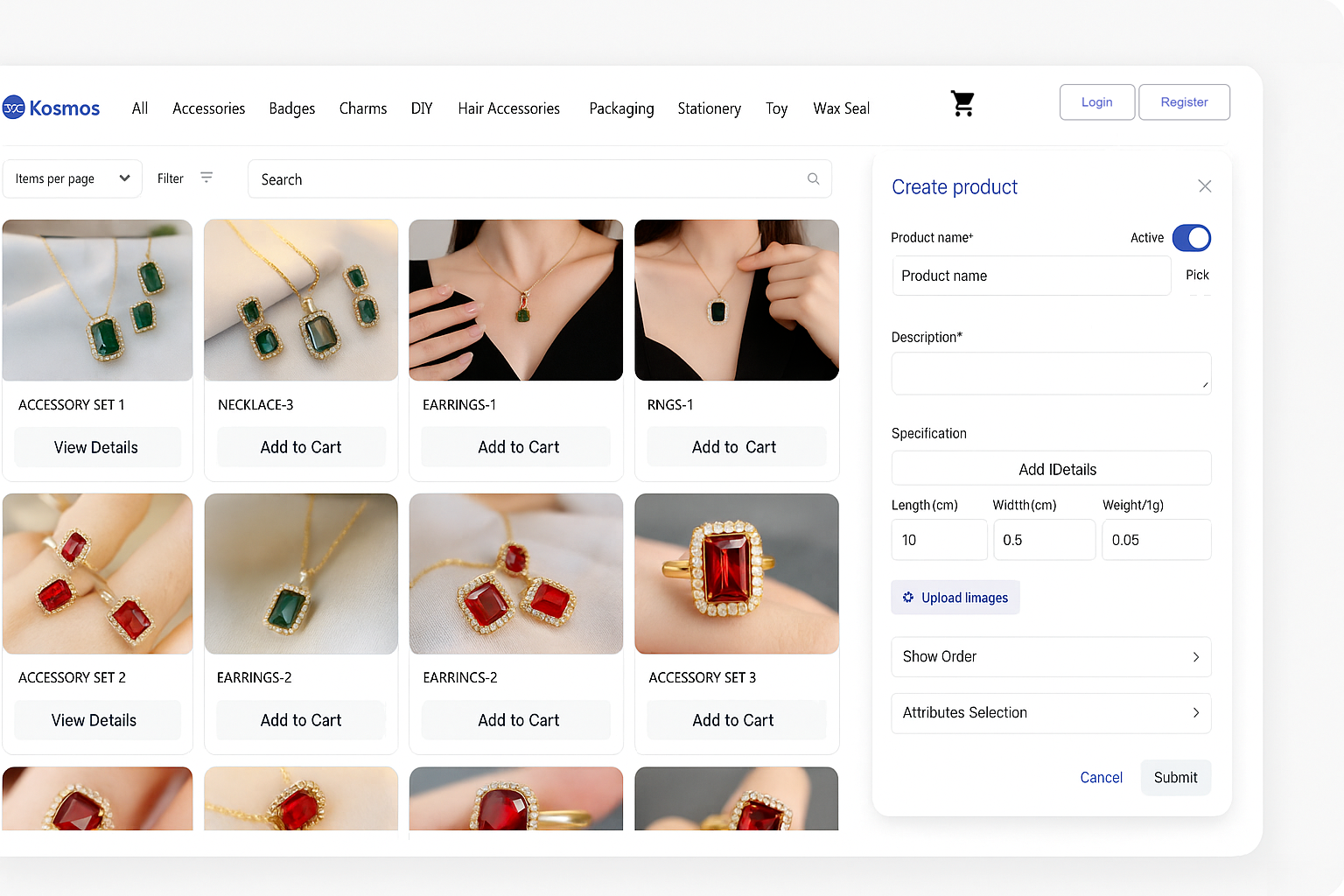Click the Register button
Image resolution: width=1344 pixels, height=896 pixels.
coord(1183,102)
